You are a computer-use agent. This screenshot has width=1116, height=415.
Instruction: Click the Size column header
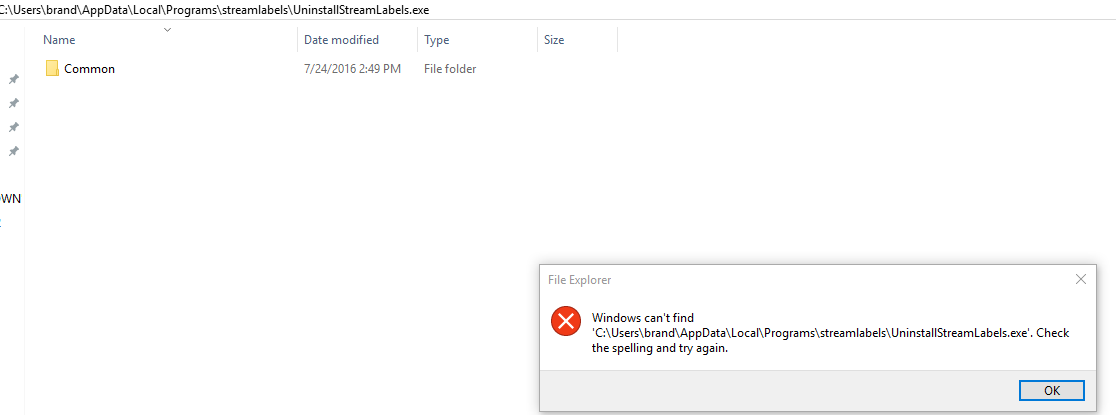(554, 40)
